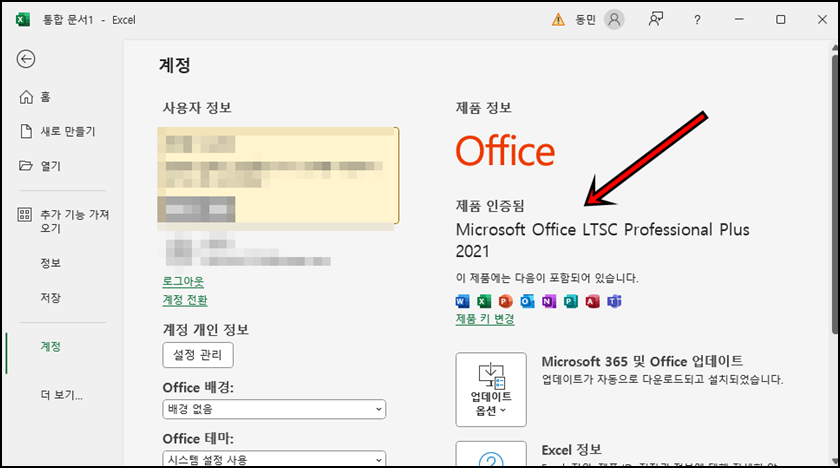
Task: Select the 계정 sidebar item
Action: (51, 346)
